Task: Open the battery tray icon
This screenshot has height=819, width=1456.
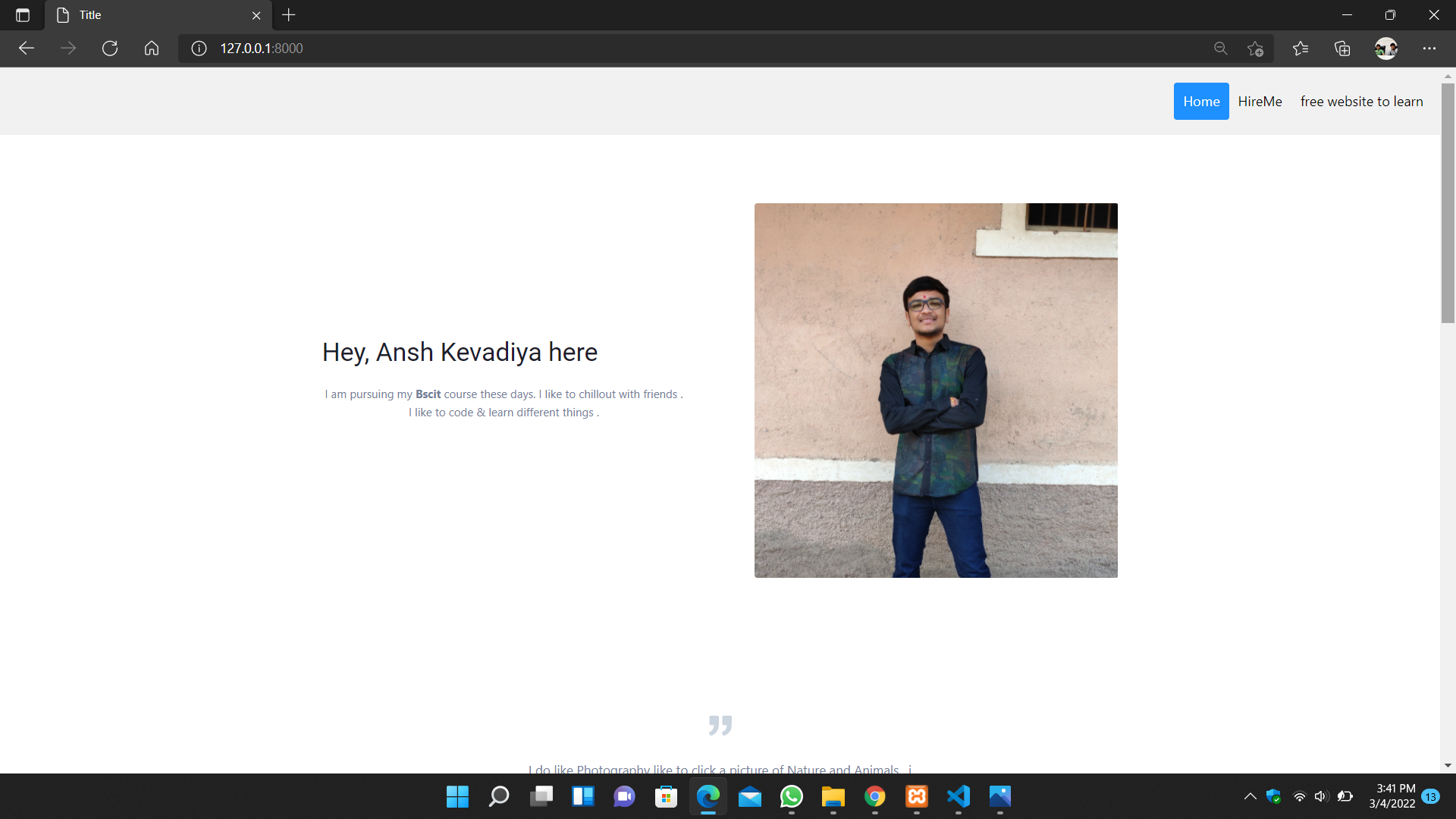Action: point(1345,796)
